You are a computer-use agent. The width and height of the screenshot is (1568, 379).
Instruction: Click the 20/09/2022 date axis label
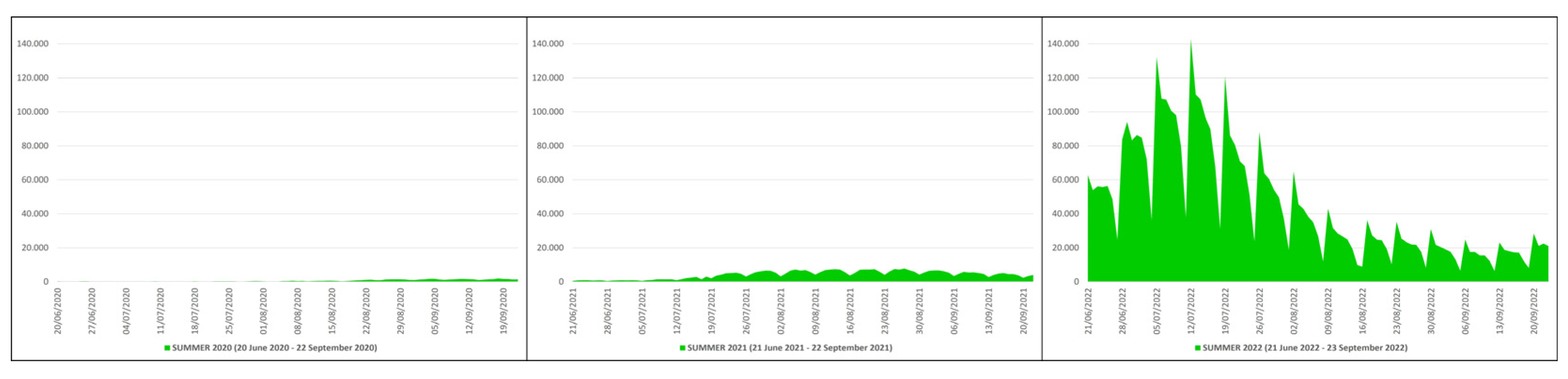(1534, 311)
